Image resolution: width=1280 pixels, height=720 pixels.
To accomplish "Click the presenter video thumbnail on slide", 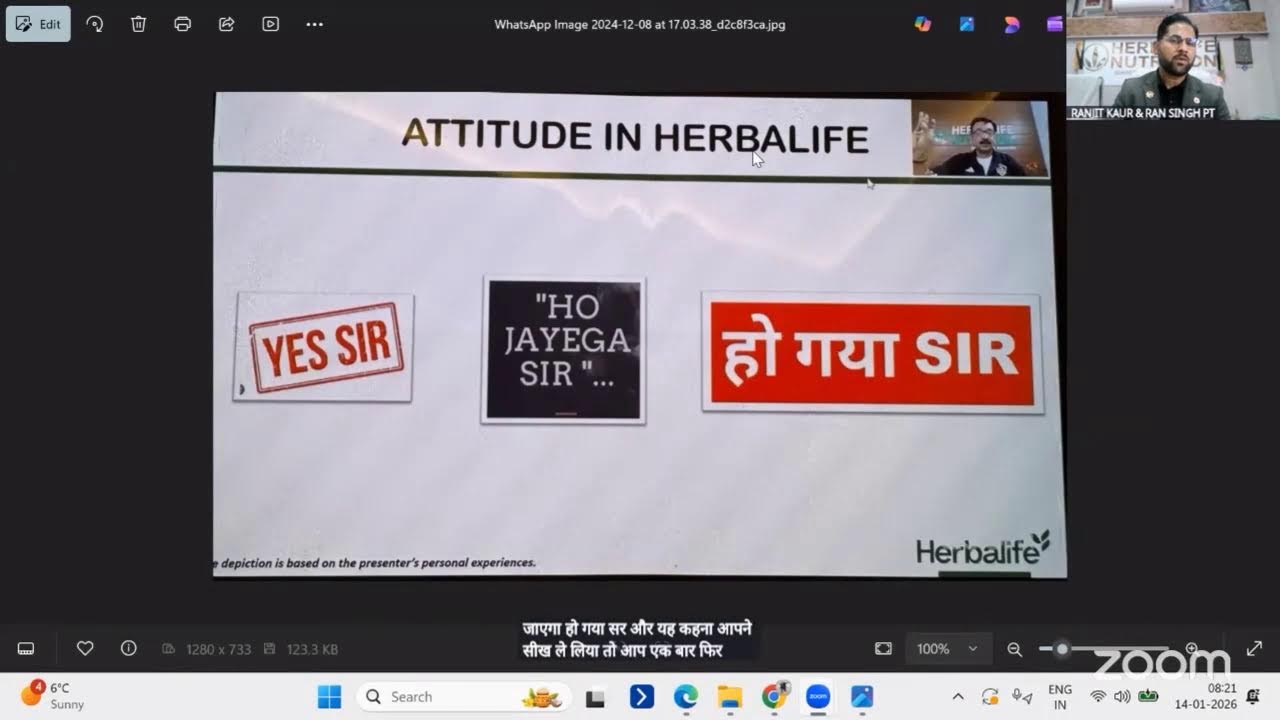I will (x=979, y=138).
